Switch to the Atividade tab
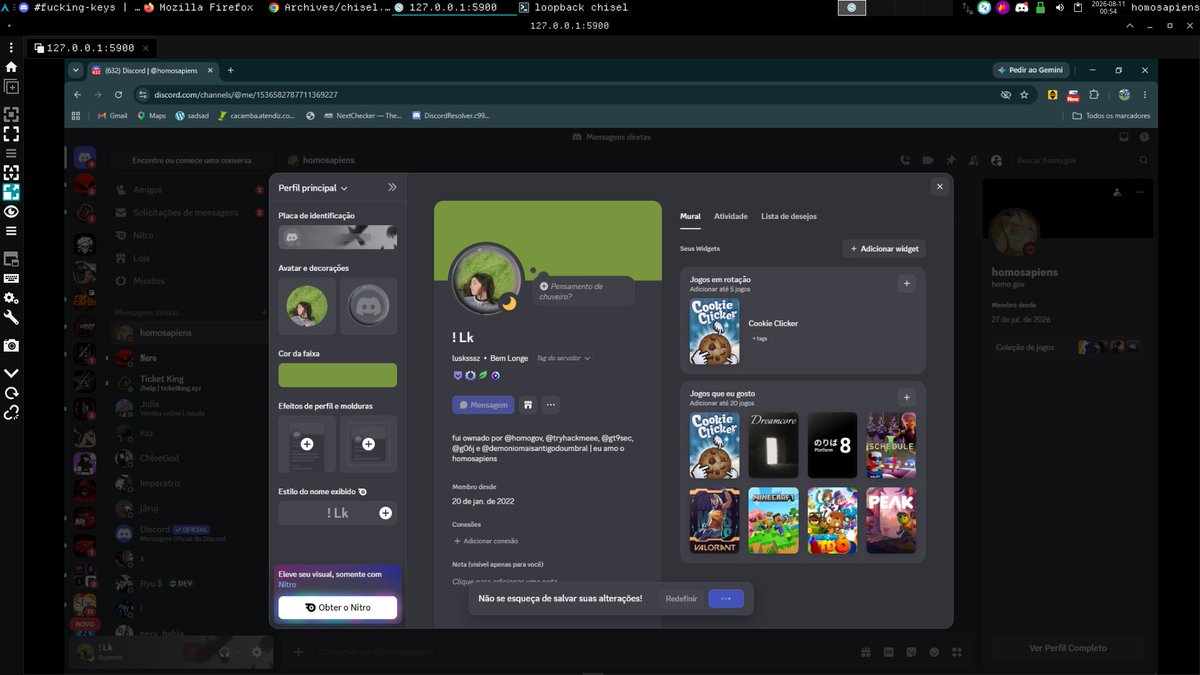This screenshot has height=675, width=1200. (x=731, y=216)
